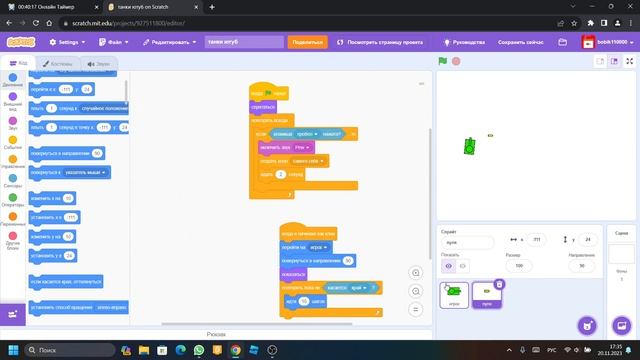Open sound dropdown in play sound block
The height and width of the screenshot is (360, 640).
[x=302, y=147]
